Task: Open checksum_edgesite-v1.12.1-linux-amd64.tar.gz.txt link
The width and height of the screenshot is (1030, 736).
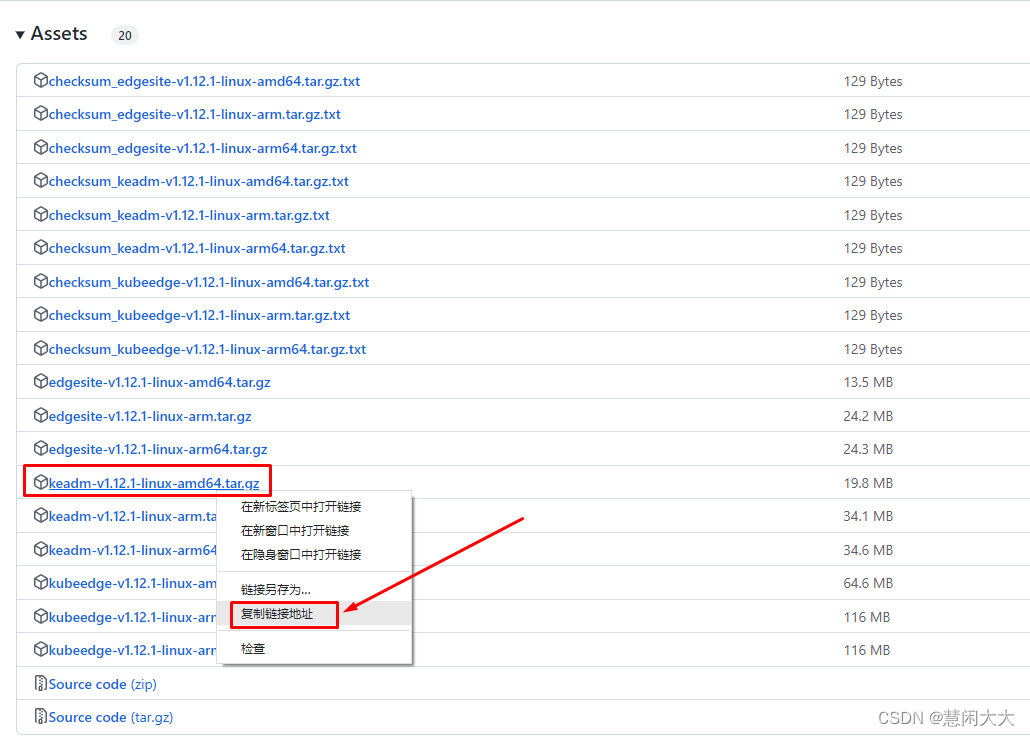Action: point(204,81)
